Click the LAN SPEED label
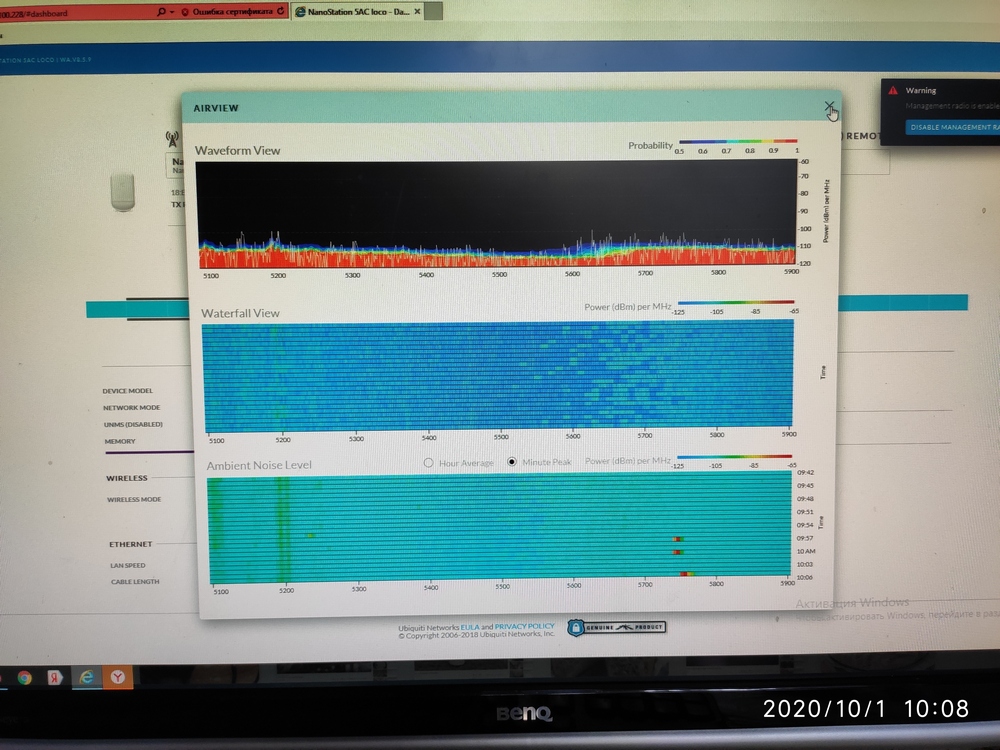This screenshot has height=750, width=1000. point(128,565)
